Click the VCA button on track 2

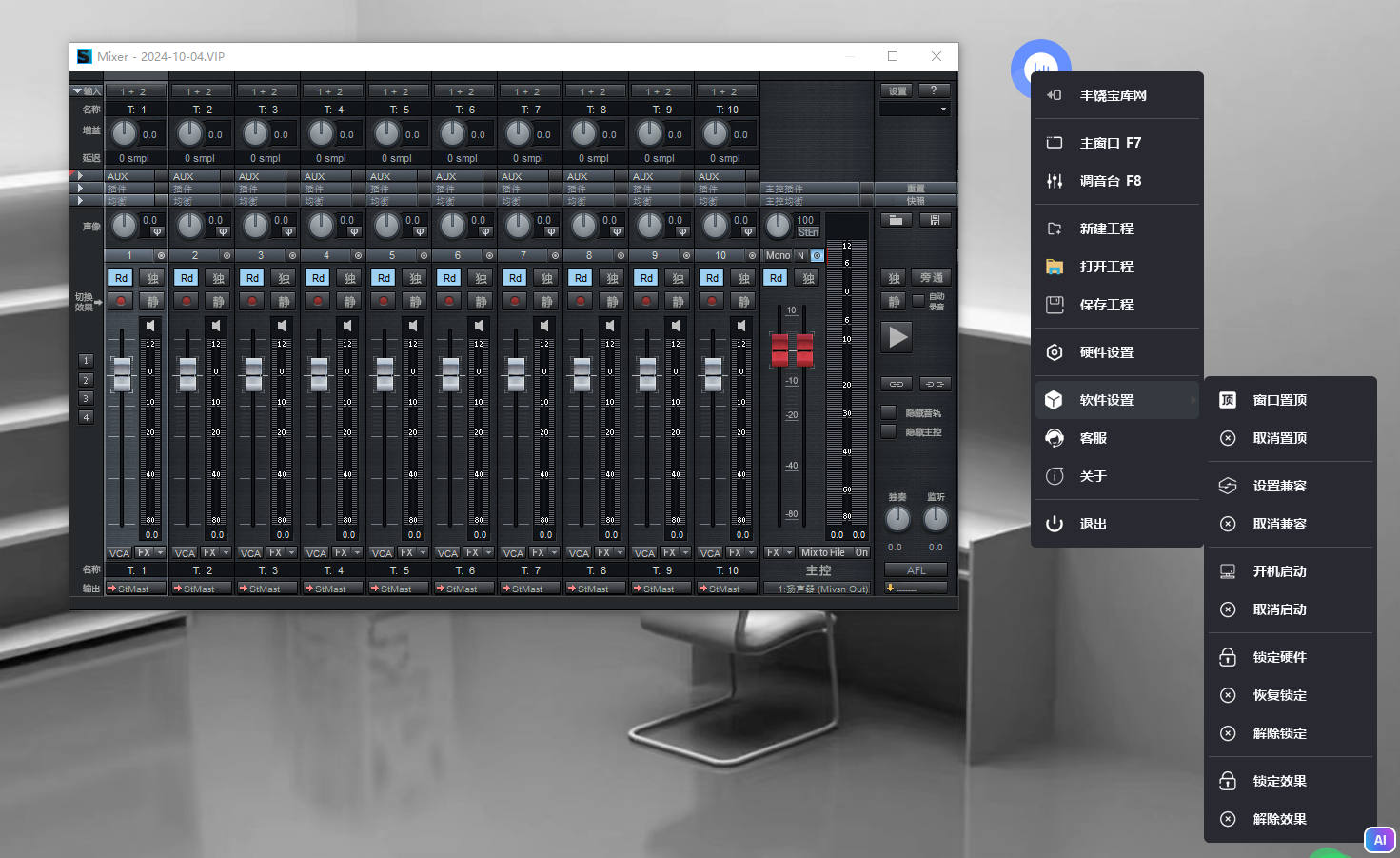coord(185,552)
